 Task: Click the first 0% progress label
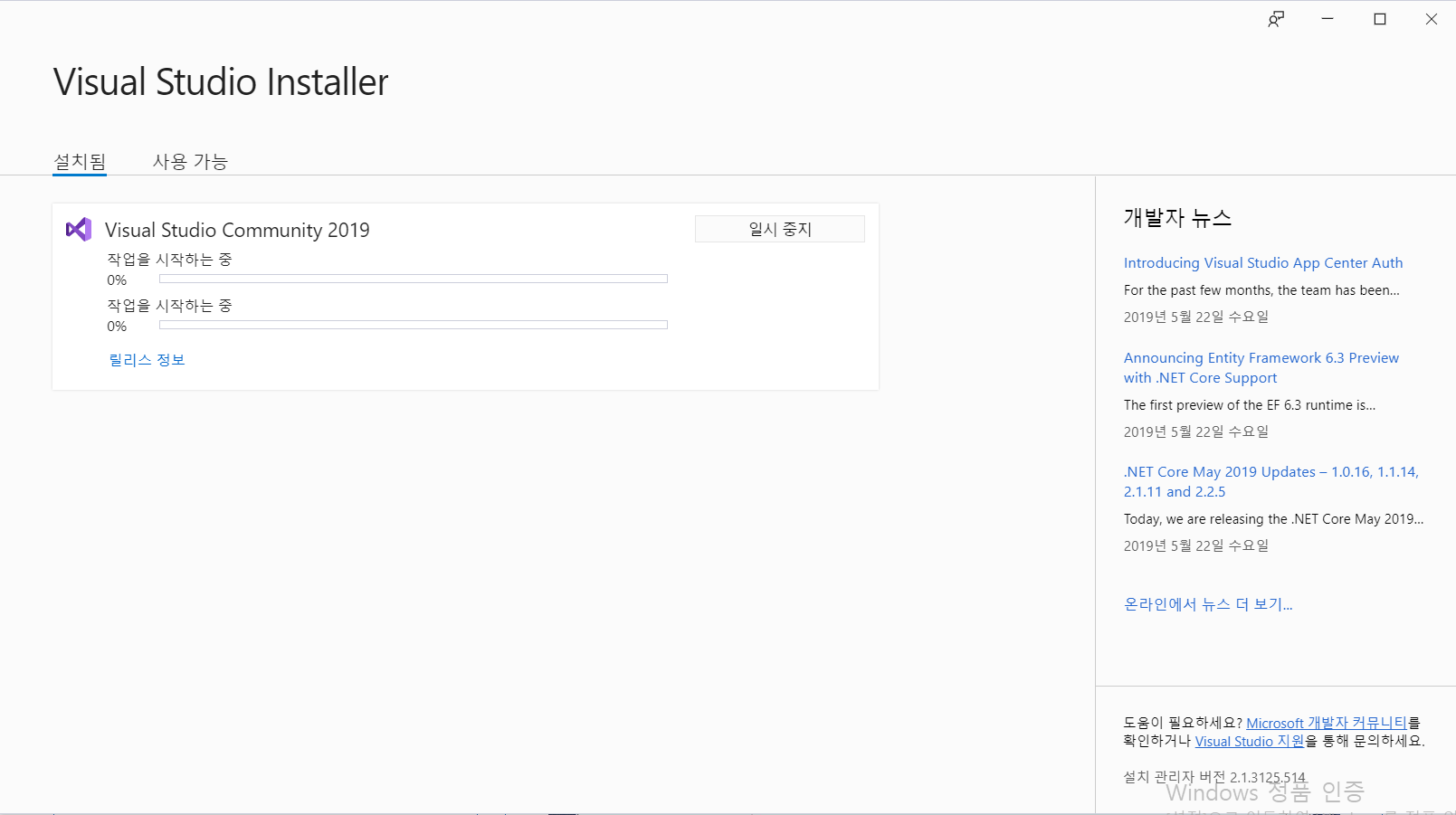(117, 280)
